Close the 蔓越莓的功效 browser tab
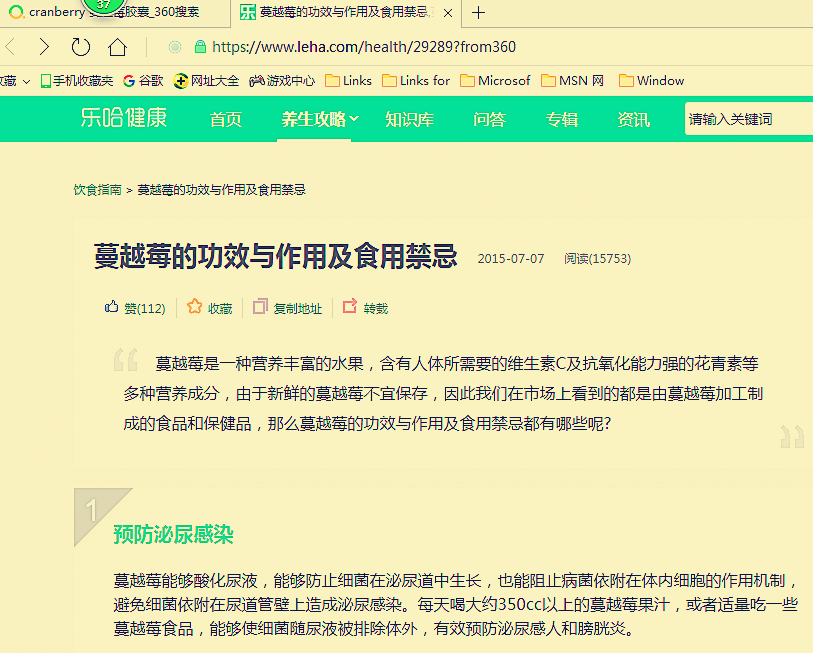The height and width of the screenshot is (653, 813). 447,13
